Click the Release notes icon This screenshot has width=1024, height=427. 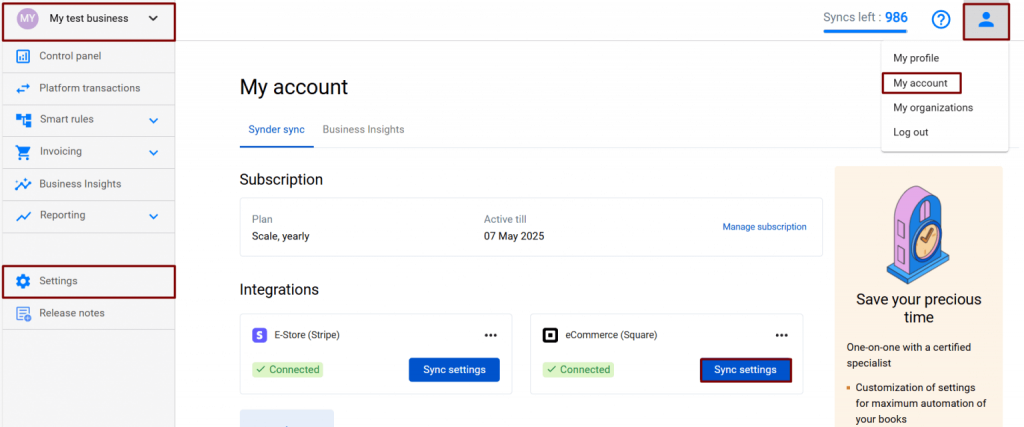point(23,313)
